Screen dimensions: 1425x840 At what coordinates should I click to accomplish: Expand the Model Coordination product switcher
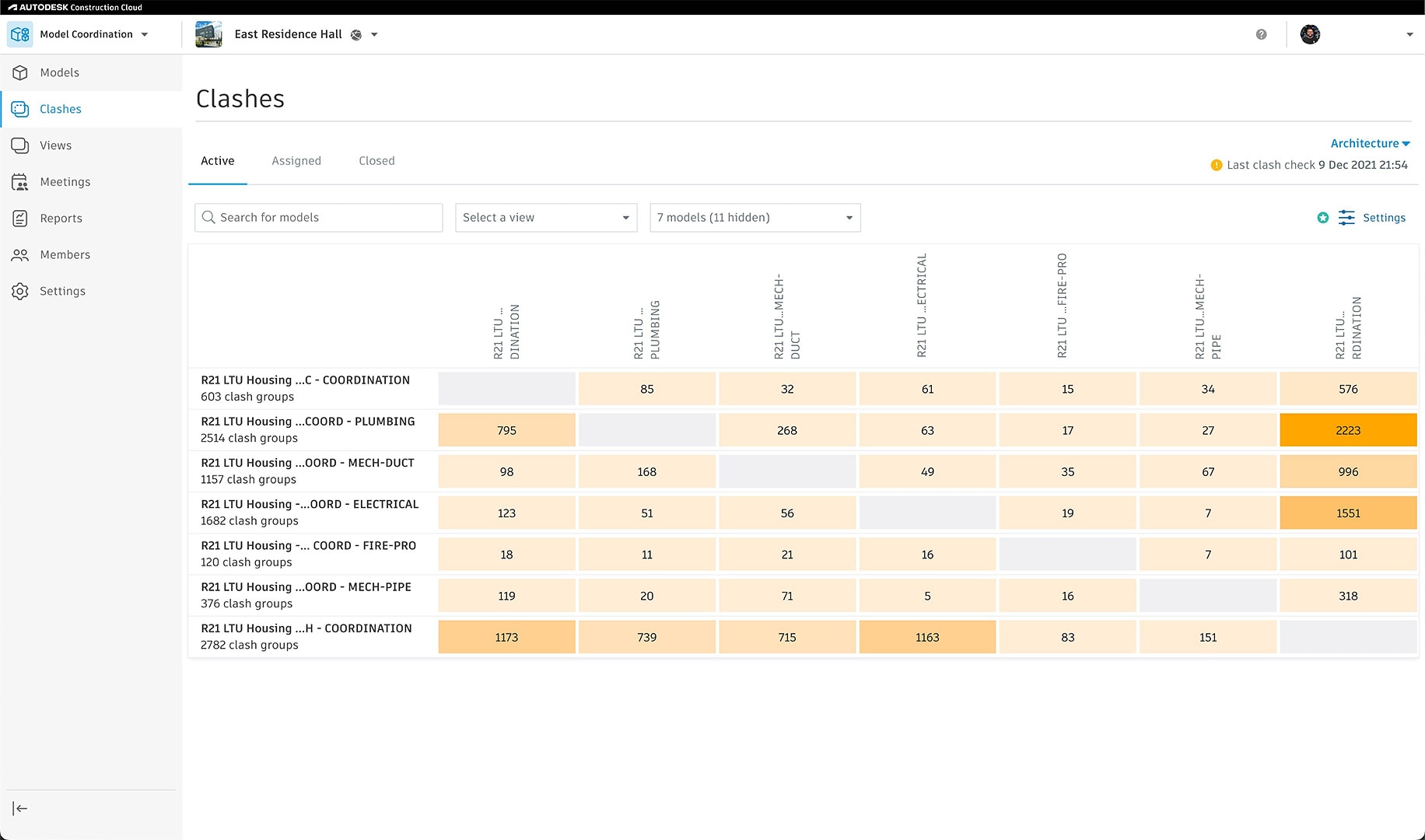point(93,34)
